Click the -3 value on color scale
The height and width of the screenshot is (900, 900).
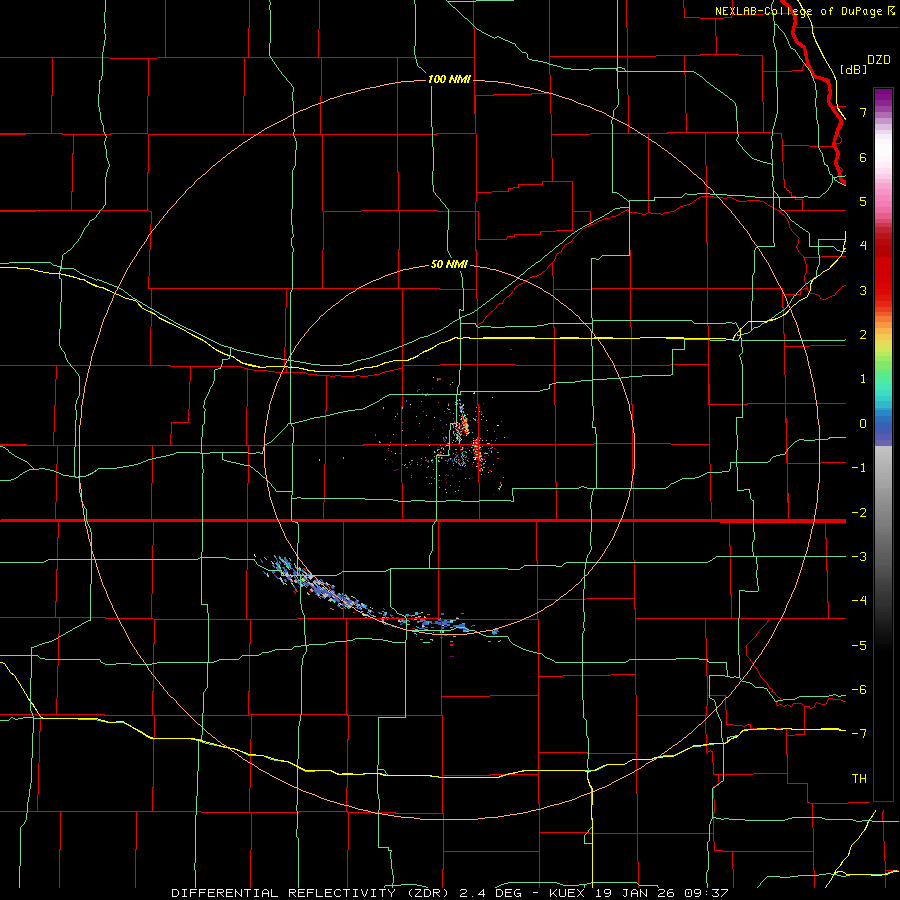859,557
